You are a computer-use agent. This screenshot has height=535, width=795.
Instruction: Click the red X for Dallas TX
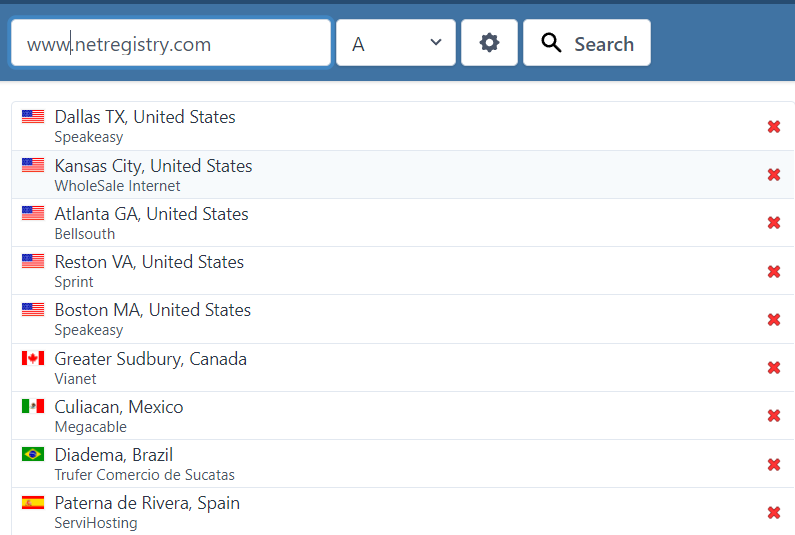point(774,126)
